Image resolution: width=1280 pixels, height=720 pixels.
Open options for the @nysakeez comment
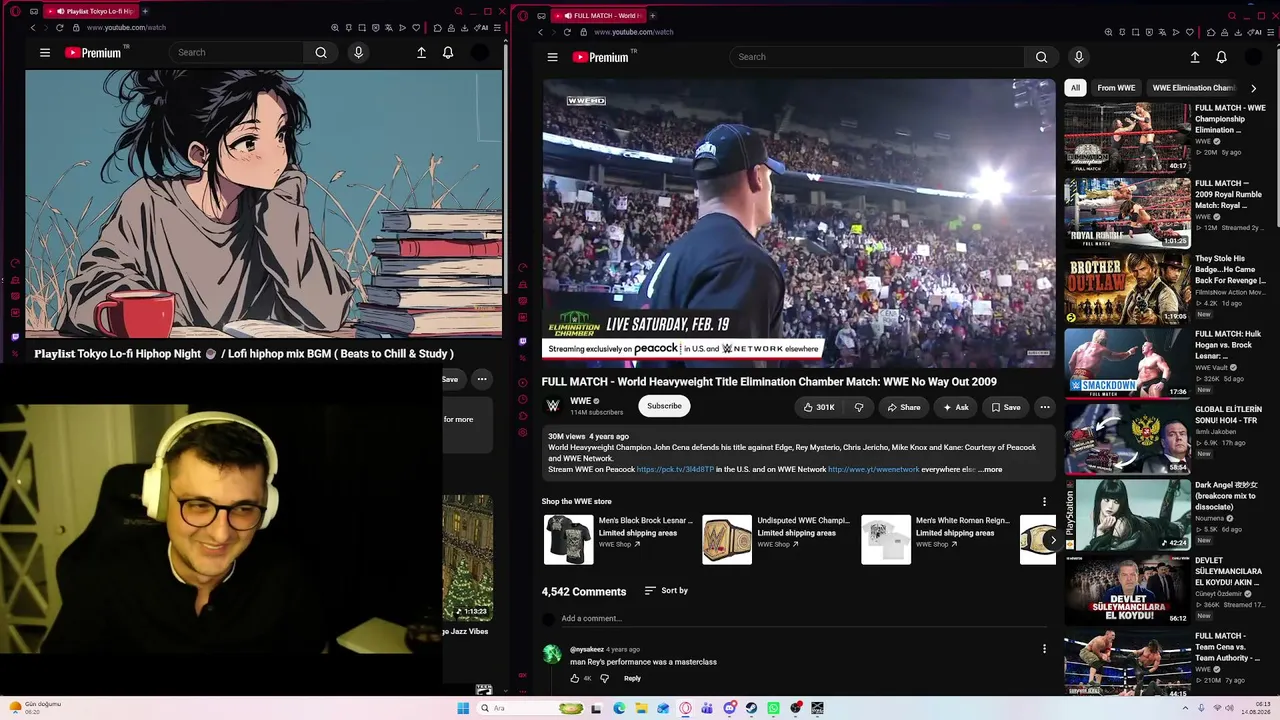coord(1044,649)
